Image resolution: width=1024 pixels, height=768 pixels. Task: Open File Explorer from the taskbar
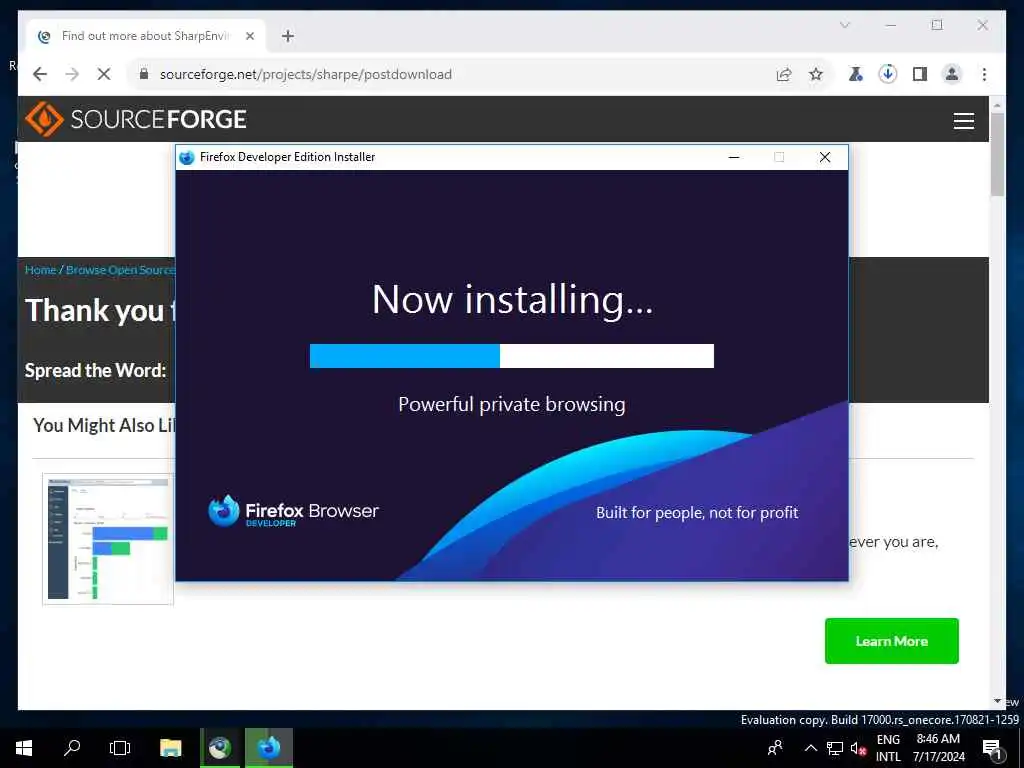click(170, 748)
